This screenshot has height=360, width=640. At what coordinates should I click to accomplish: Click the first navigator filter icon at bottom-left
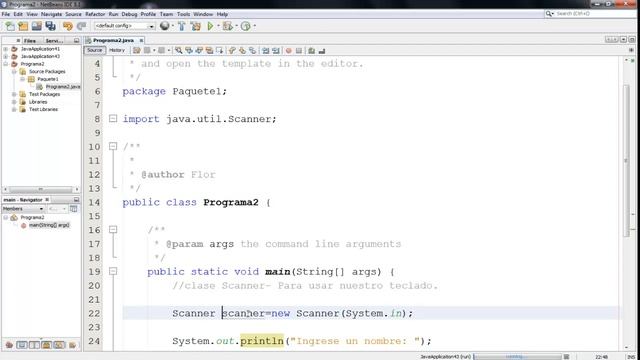(x=9, y=345)
